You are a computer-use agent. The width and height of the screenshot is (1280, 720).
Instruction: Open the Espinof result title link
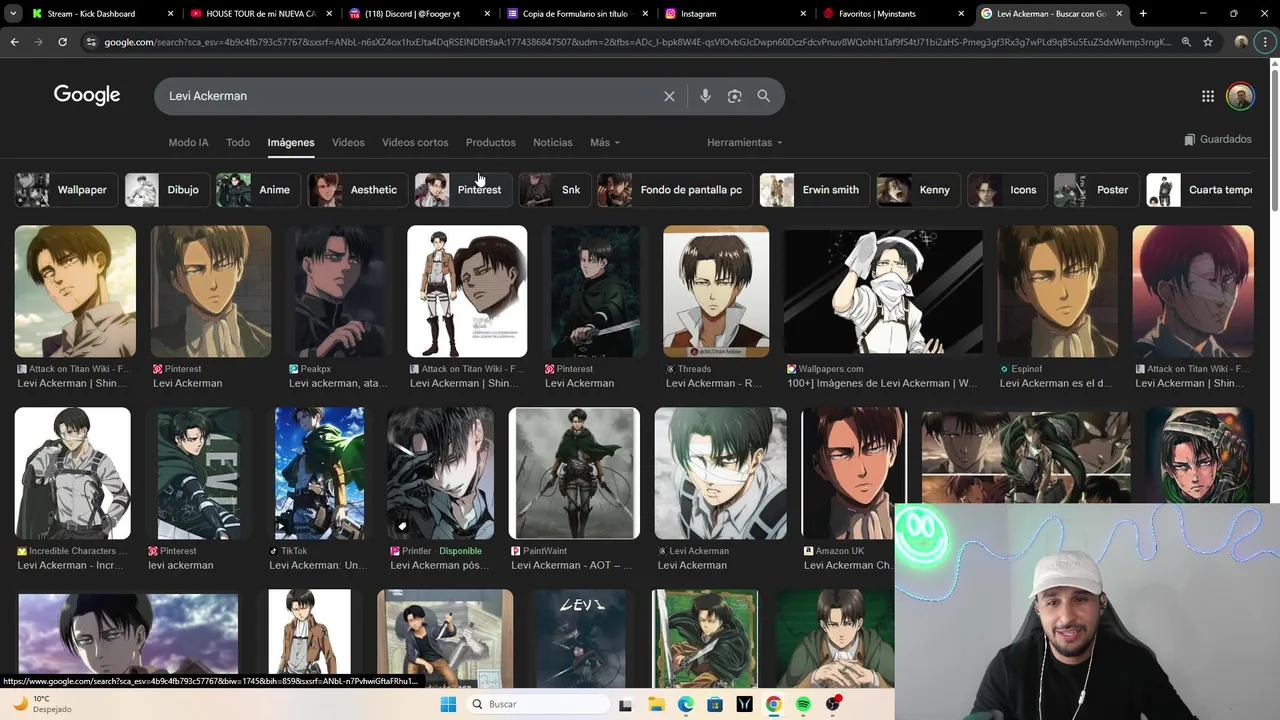pyautogui.click(x=1056, y=383)
